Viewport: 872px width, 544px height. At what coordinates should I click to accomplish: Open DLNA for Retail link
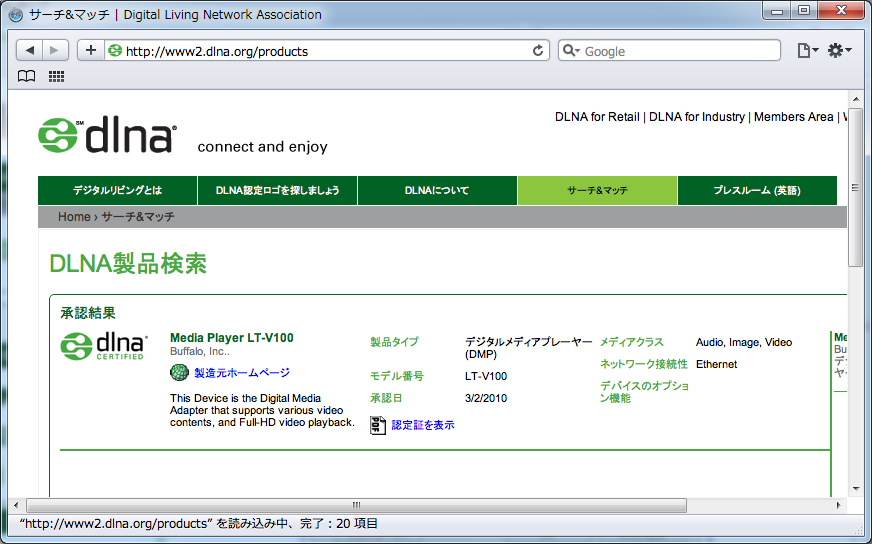597,117
